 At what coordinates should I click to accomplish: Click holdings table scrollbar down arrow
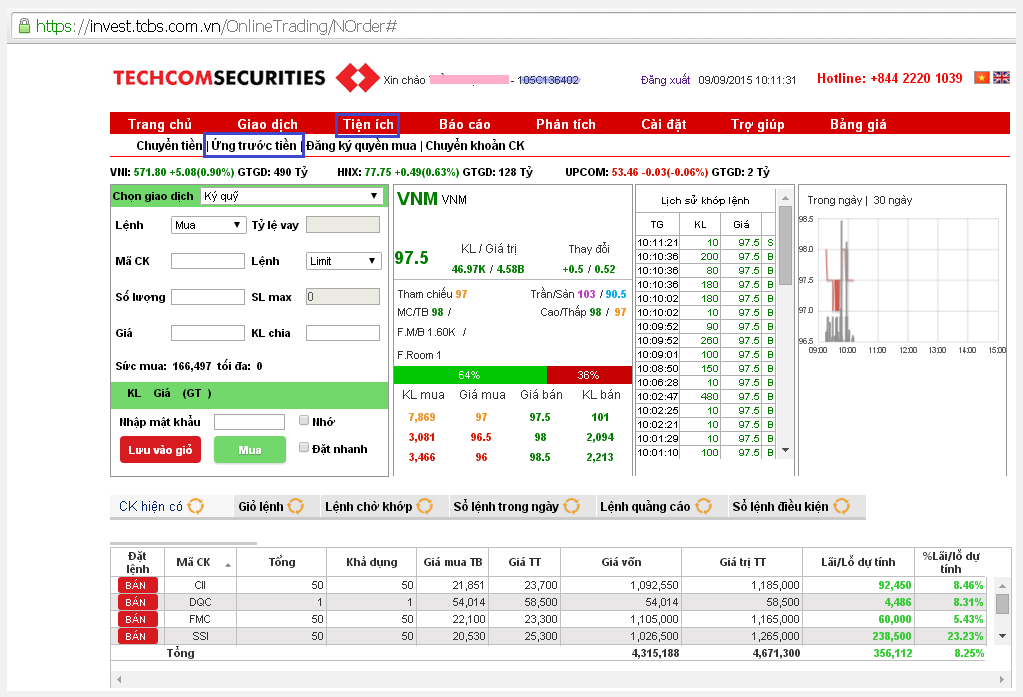1003,636
